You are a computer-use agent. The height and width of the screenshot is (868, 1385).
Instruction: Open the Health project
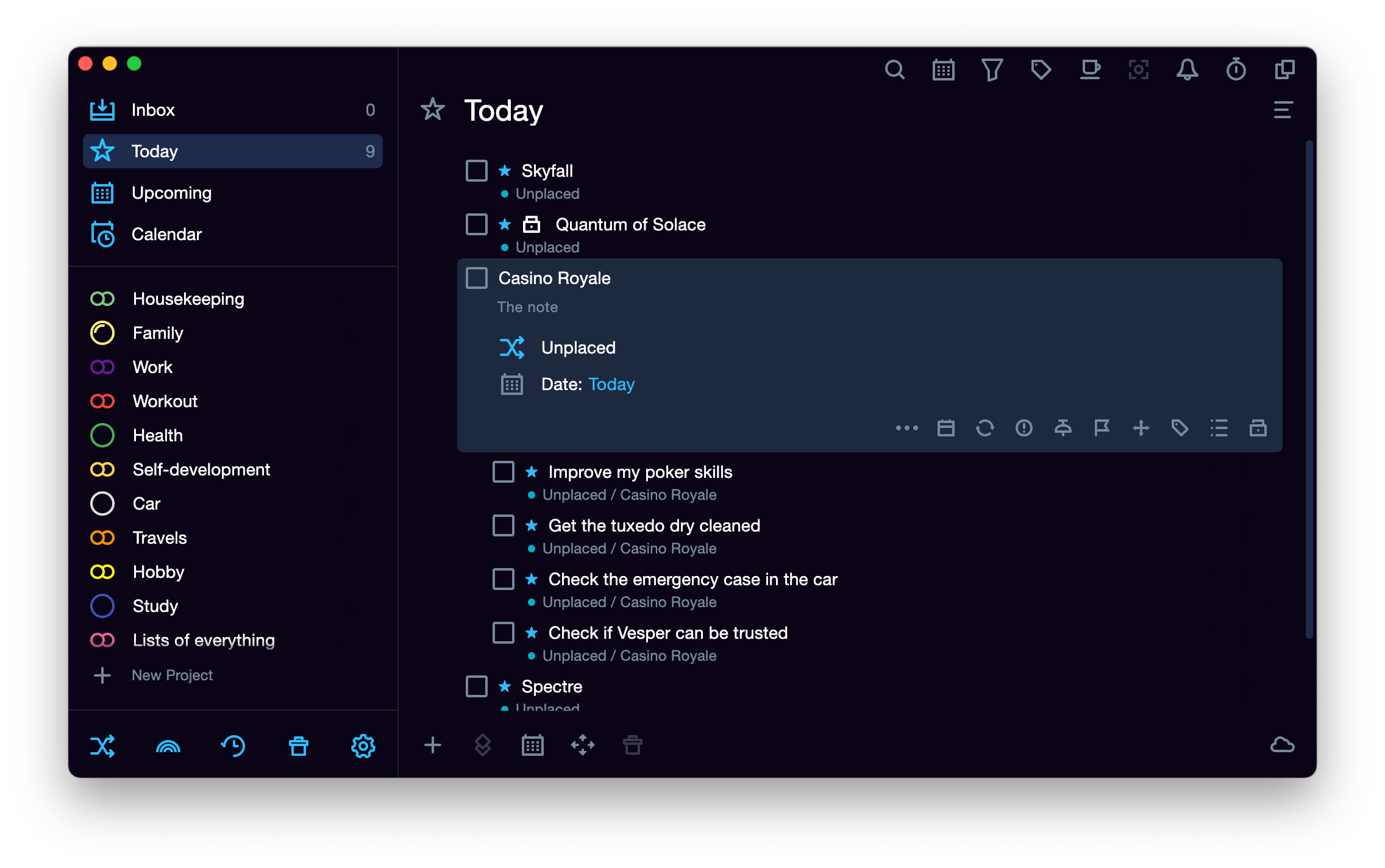tap(233, 435)
